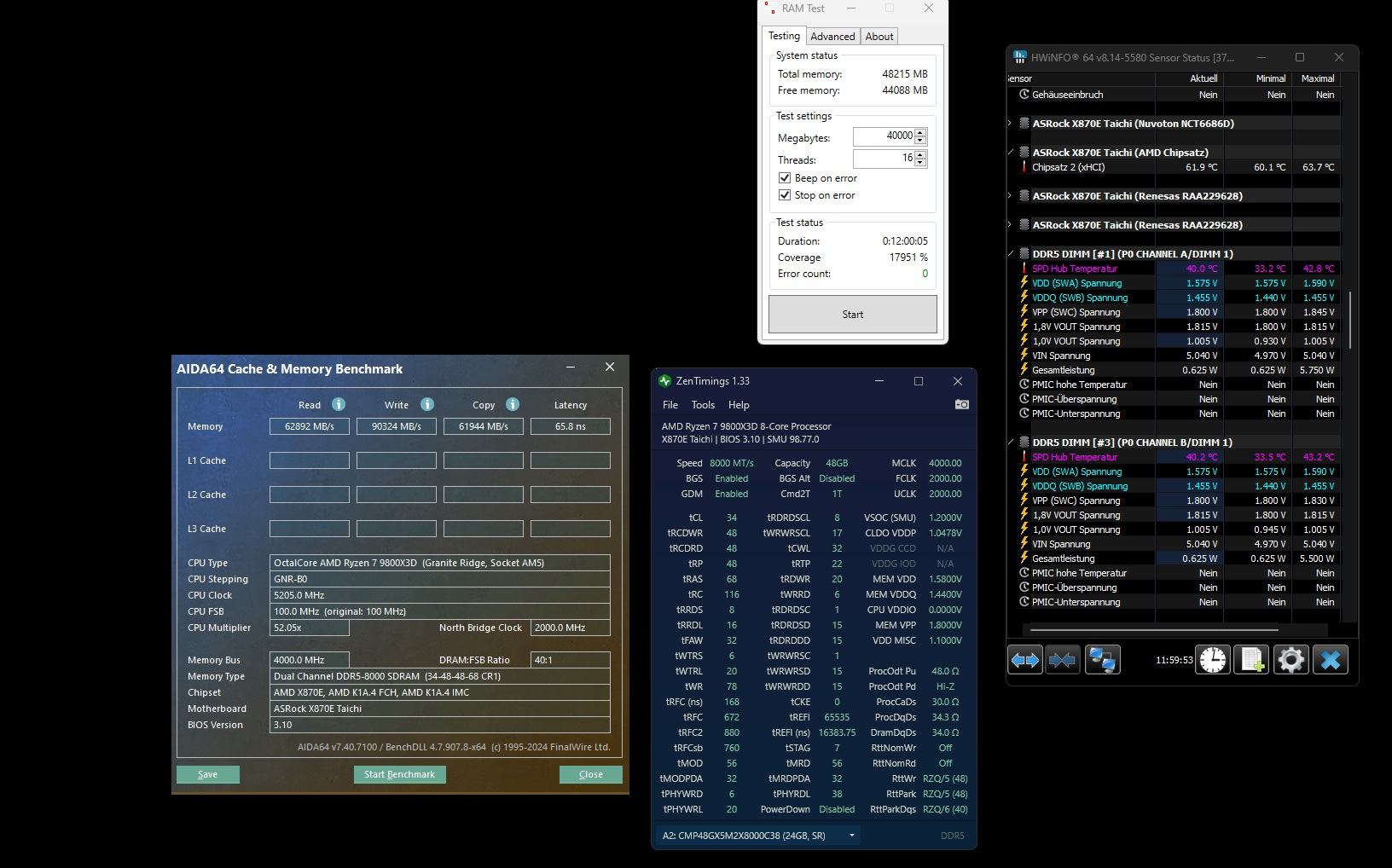This screenshot has height=868, width=1392.
Task: Click the ZenTimings camera screenshot icon
Action: tap(961, 404)
